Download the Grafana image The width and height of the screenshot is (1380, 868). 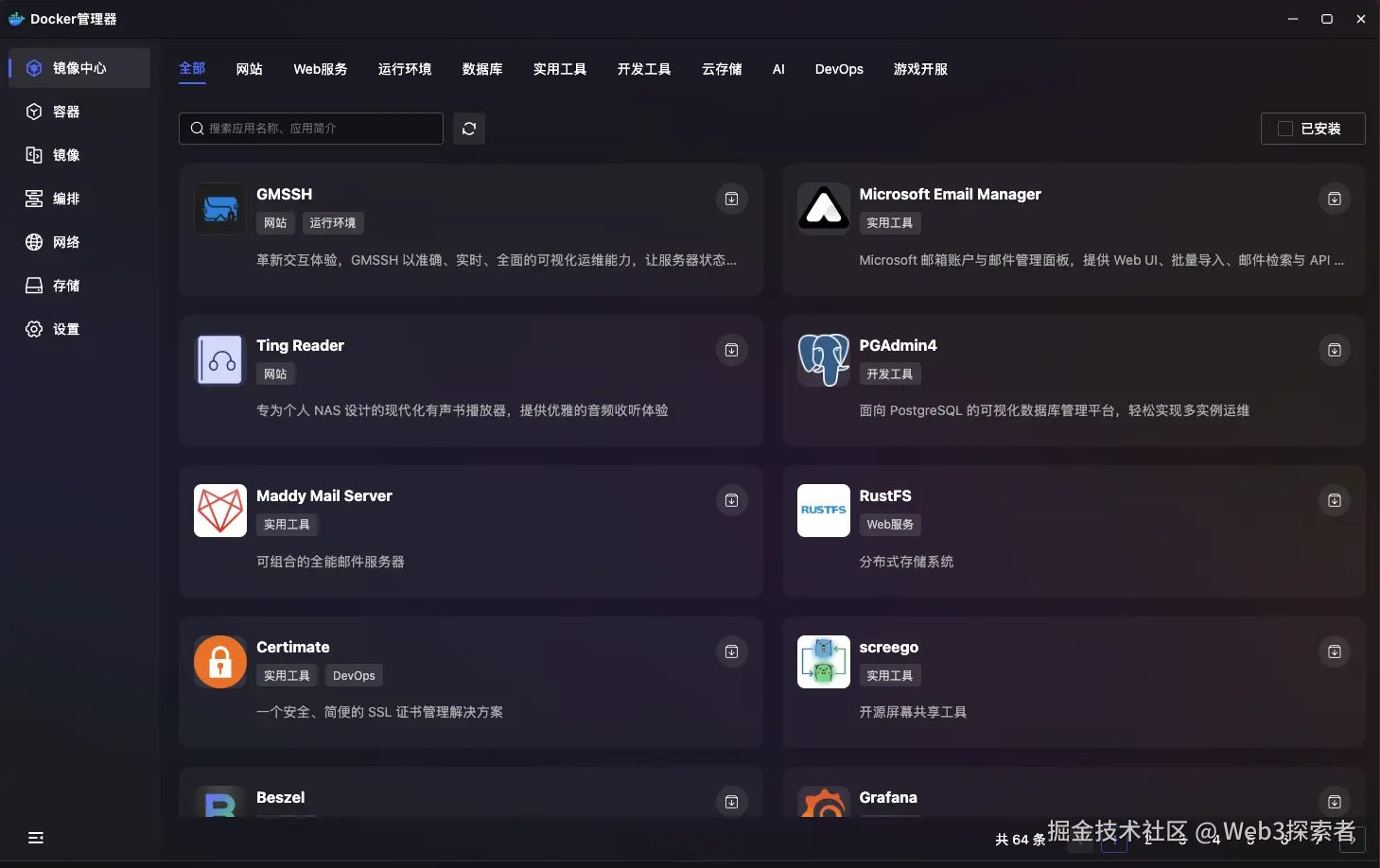point(1335,801)
